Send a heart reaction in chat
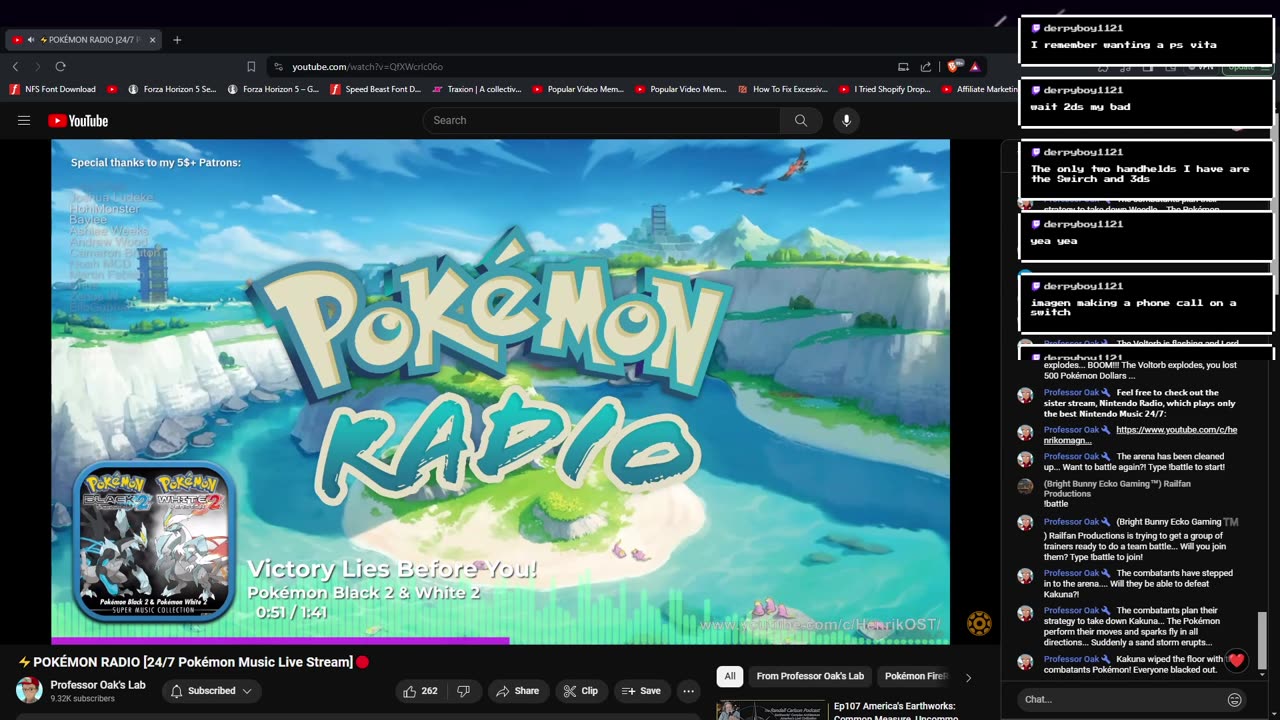 tap(1237, 661)
